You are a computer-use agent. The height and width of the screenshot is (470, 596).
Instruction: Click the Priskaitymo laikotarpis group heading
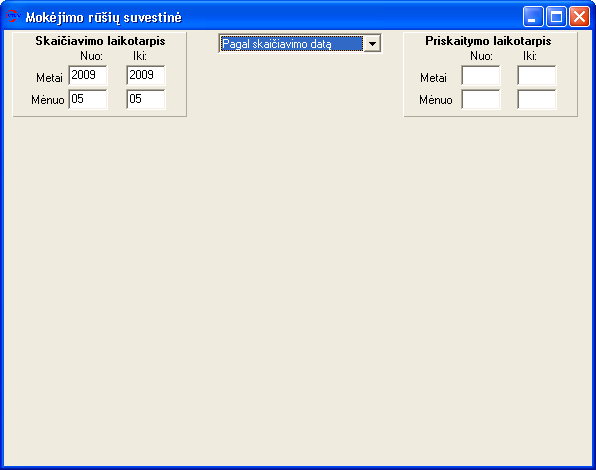pos(488,41)
